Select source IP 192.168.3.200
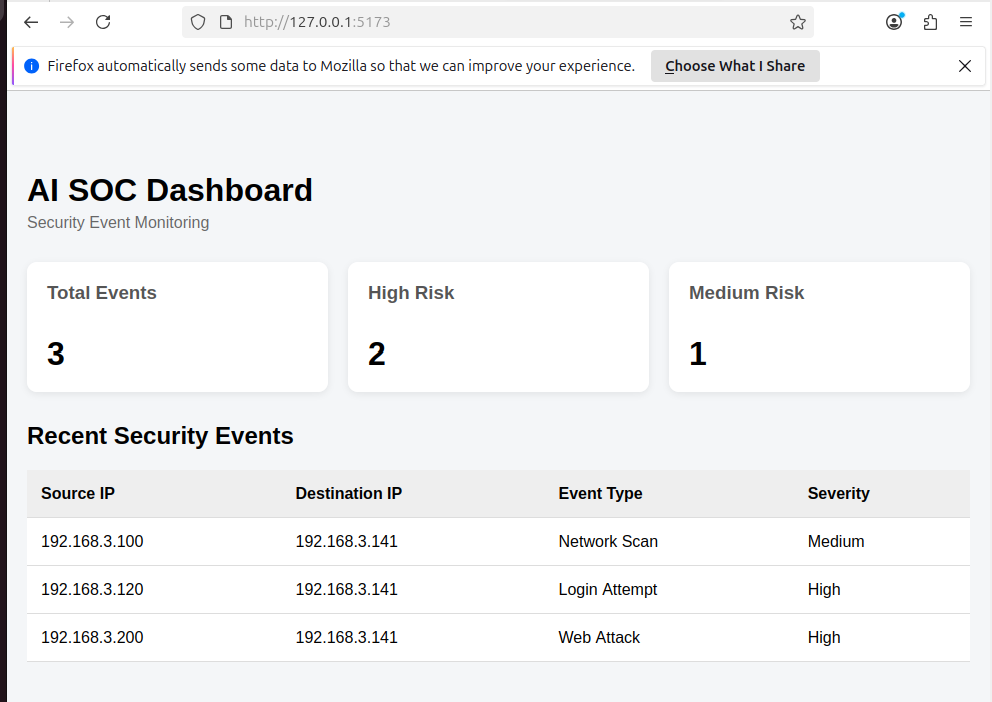This screenshot has width=992, height=702. click(x=92, y=637)
